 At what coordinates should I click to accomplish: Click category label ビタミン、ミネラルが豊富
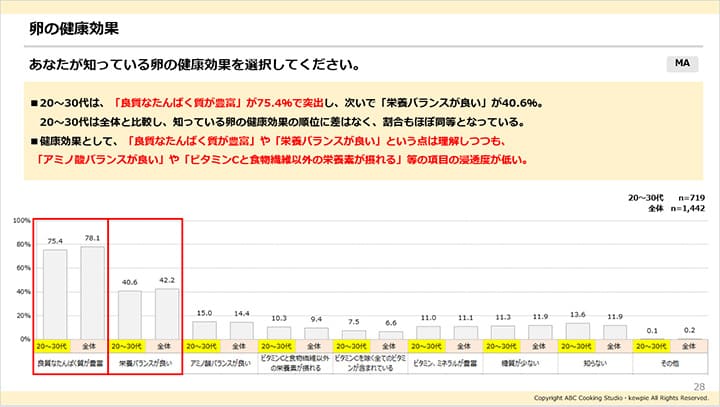[x=445, y=363]
